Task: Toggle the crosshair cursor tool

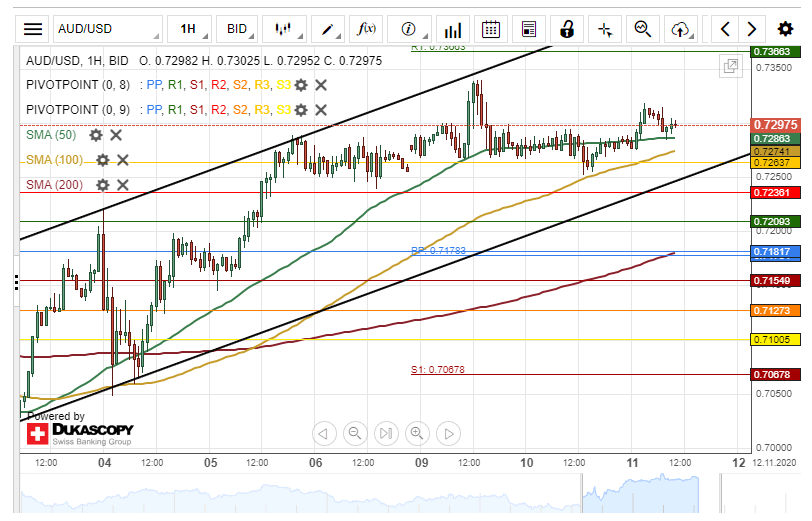Action: point(605,29)
